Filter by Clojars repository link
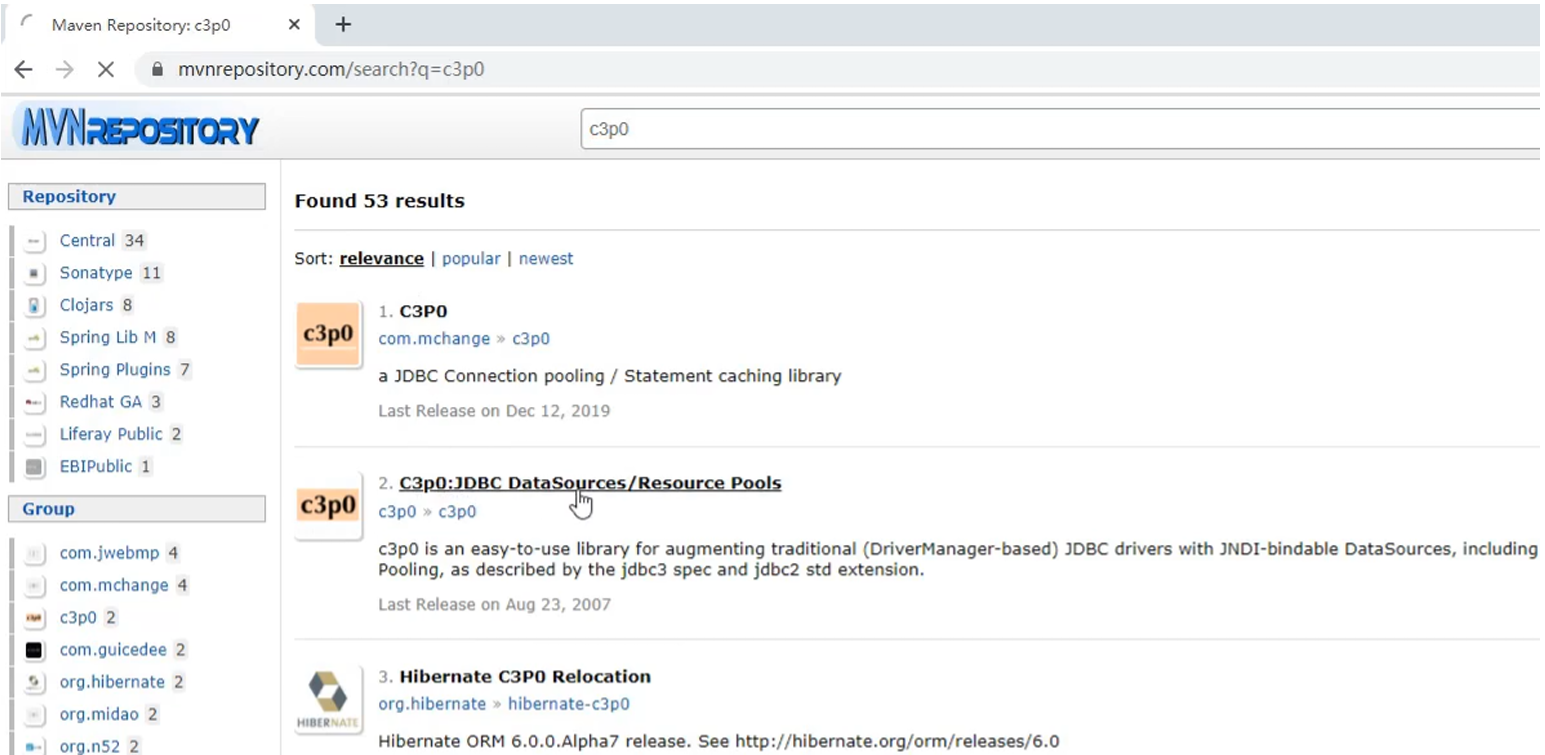The height and width of the screenshot is (755, 1545). [x=86, y=305]
